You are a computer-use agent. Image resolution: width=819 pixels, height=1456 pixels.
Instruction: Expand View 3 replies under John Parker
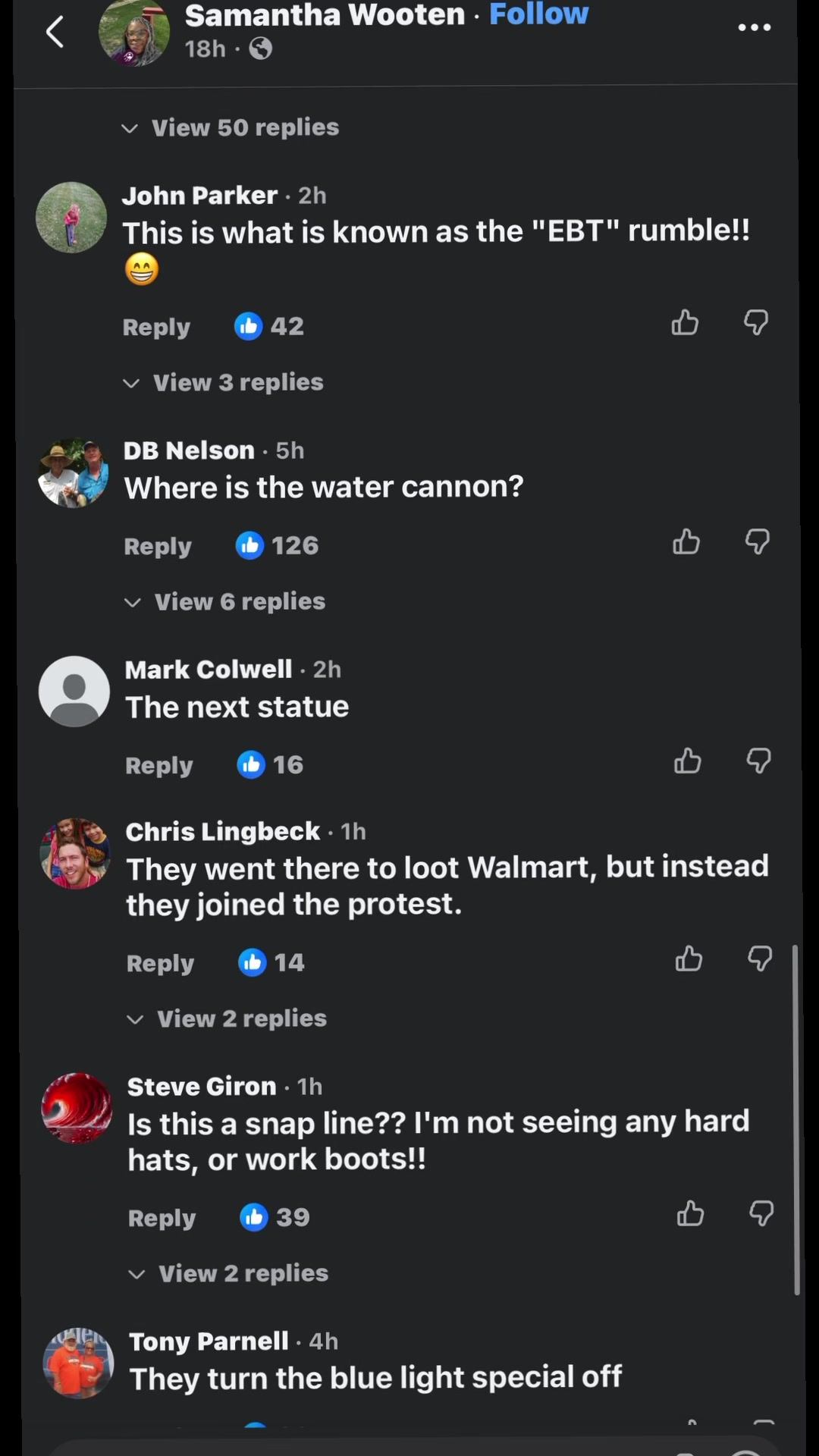click(x=223, y=382)
